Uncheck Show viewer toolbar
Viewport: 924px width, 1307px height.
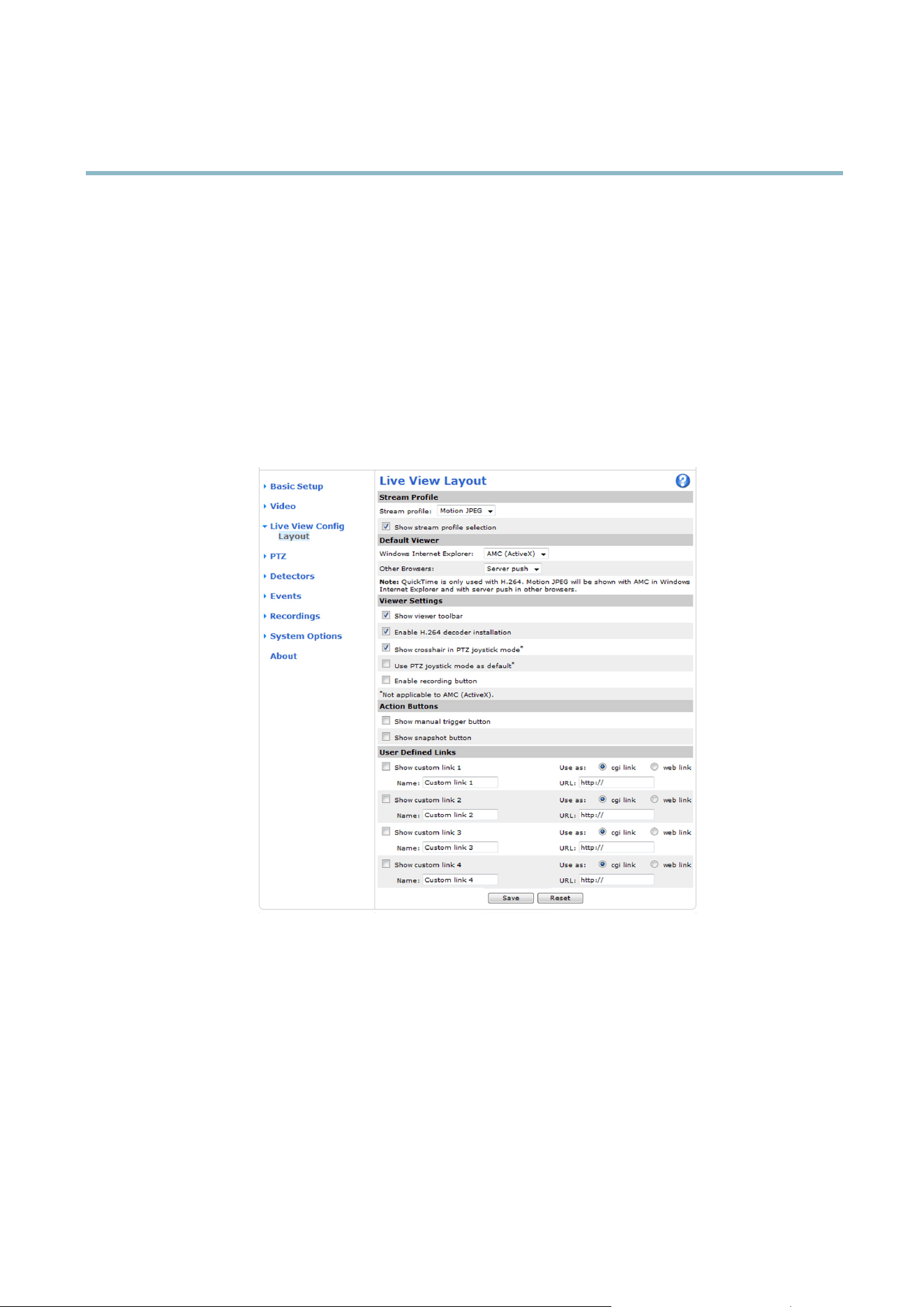tap(386, 615)
